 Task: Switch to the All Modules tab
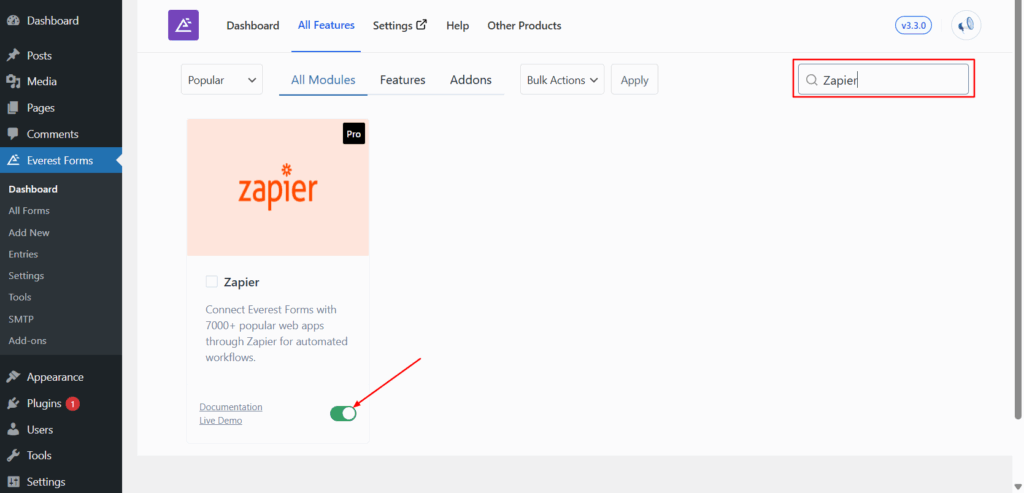tap(323, 80)
